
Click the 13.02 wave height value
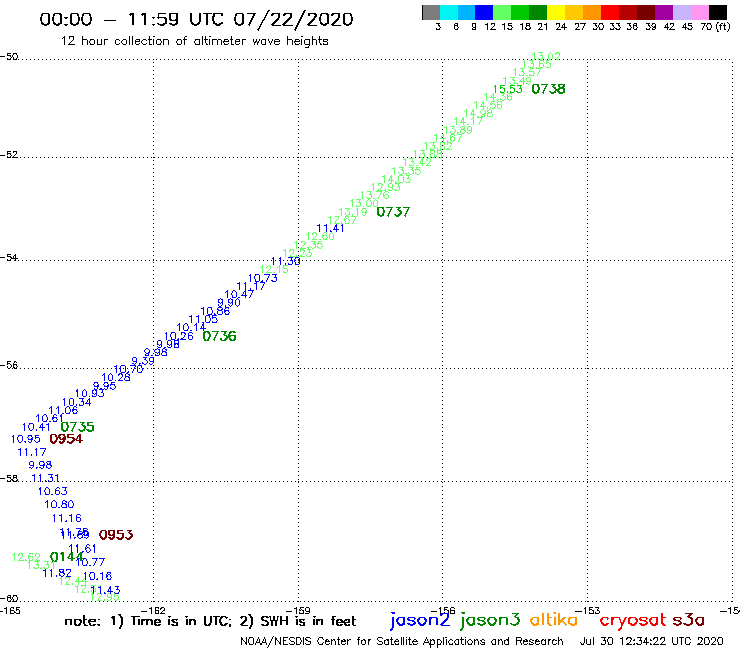(546, 56)
